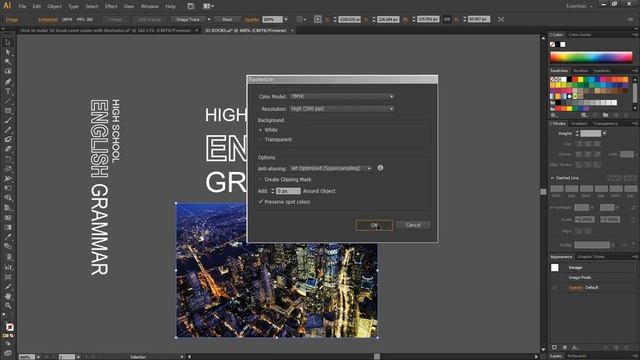640x360 pixels.
Task: Select the Magic Wand tool
Action: pyautogui.click(x=8, y=62)
